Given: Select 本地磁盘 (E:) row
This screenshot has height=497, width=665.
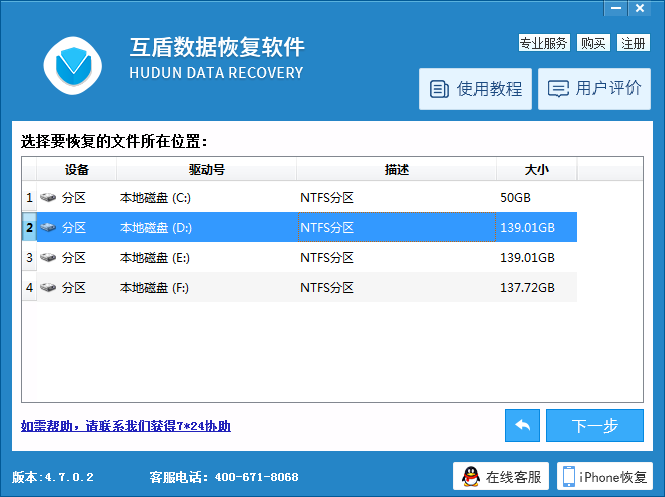Looking at the screenshot, I should coord(299,257).
